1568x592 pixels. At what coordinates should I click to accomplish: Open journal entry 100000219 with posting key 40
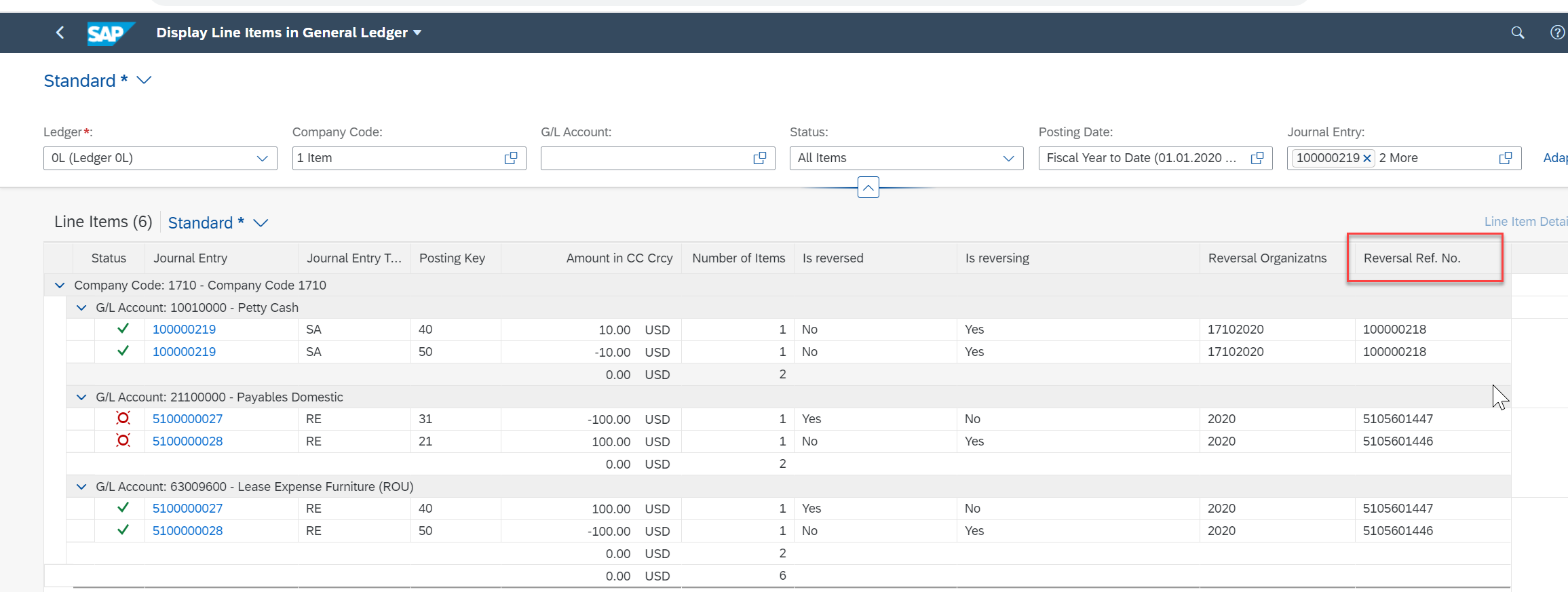pos(184,330)
